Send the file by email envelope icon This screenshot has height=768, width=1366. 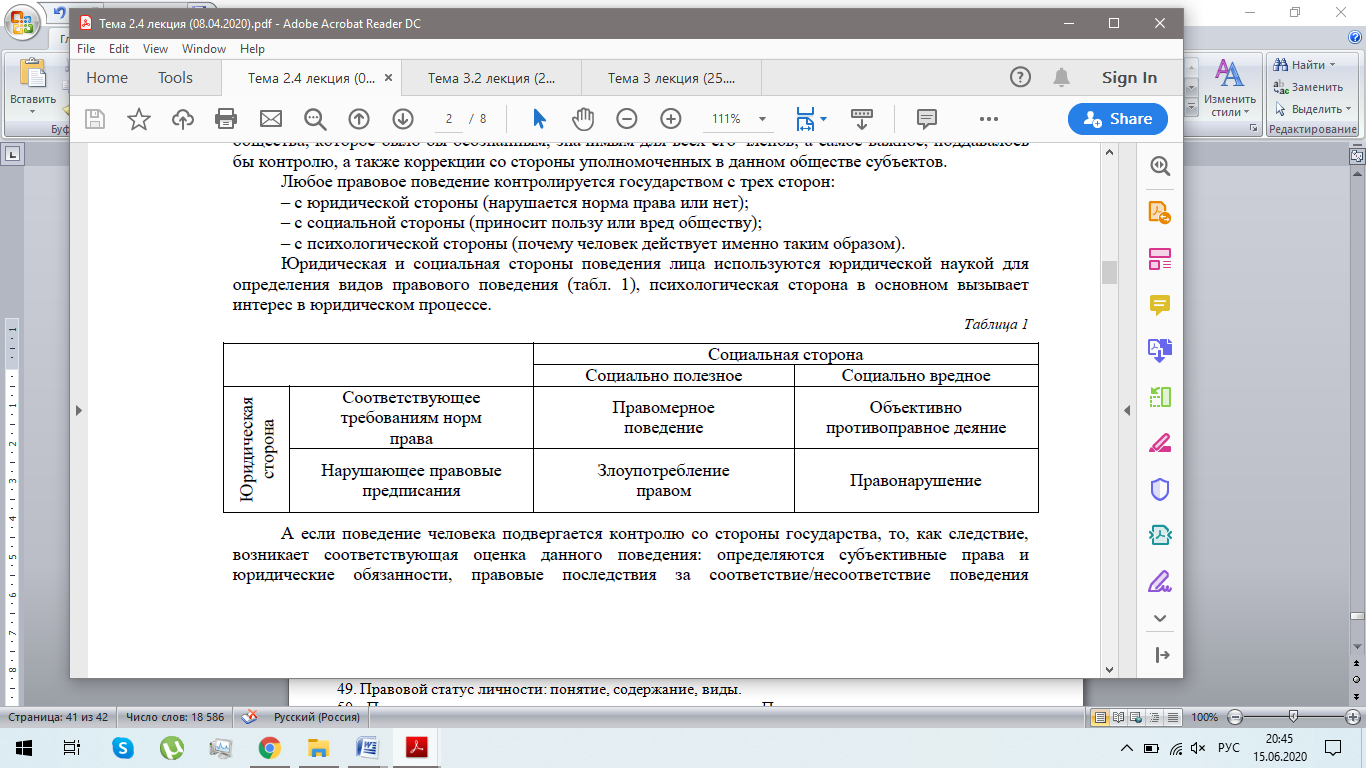(x=271, y=119)
